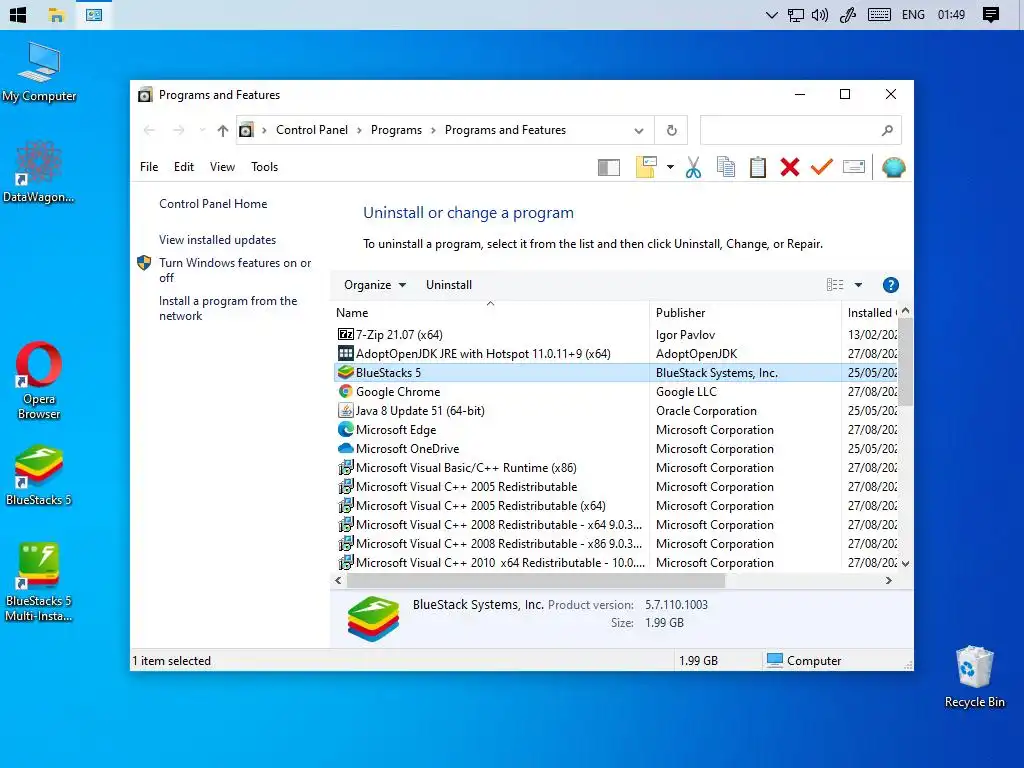Open the Edit menu
This screenshot has height=768, width=1024.
pyautogui.click(x=184, y=167)
